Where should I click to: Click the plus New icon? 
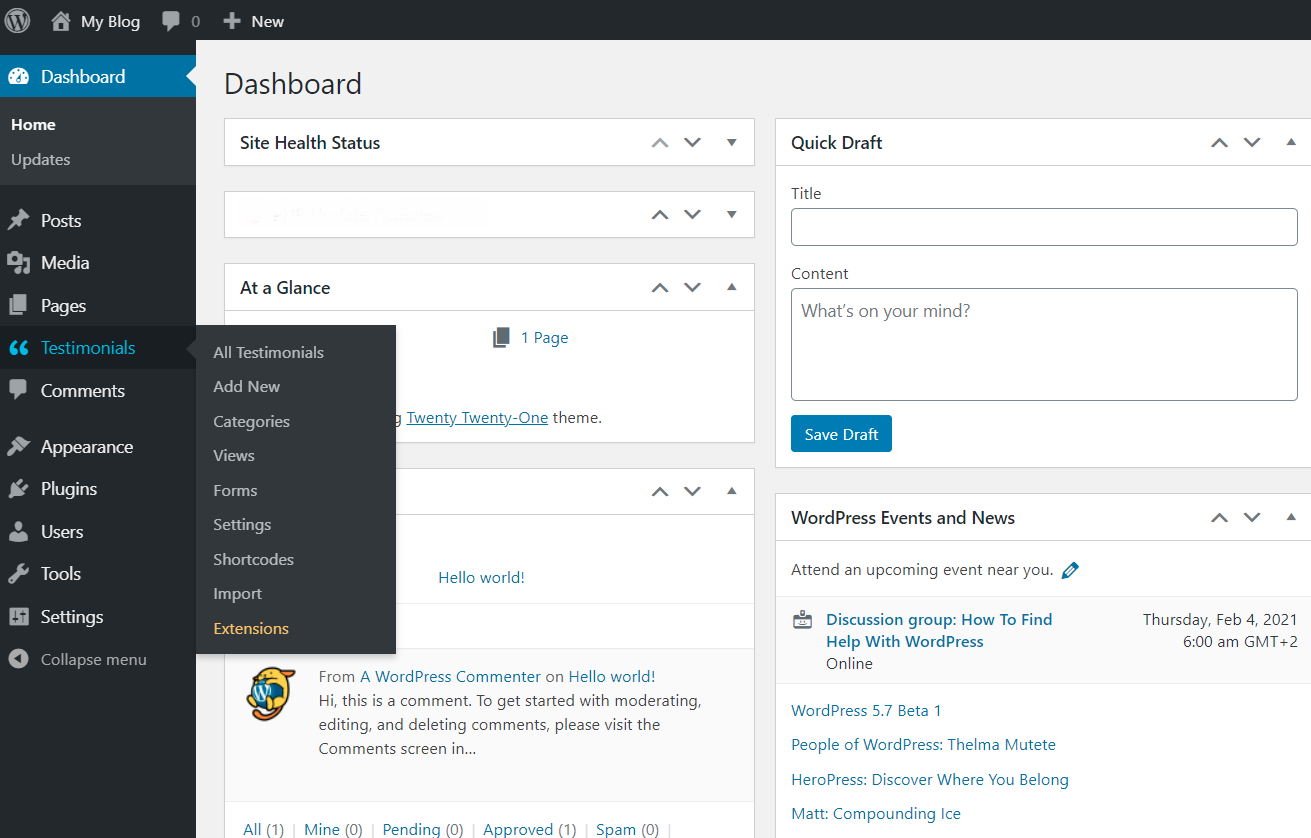232,21
